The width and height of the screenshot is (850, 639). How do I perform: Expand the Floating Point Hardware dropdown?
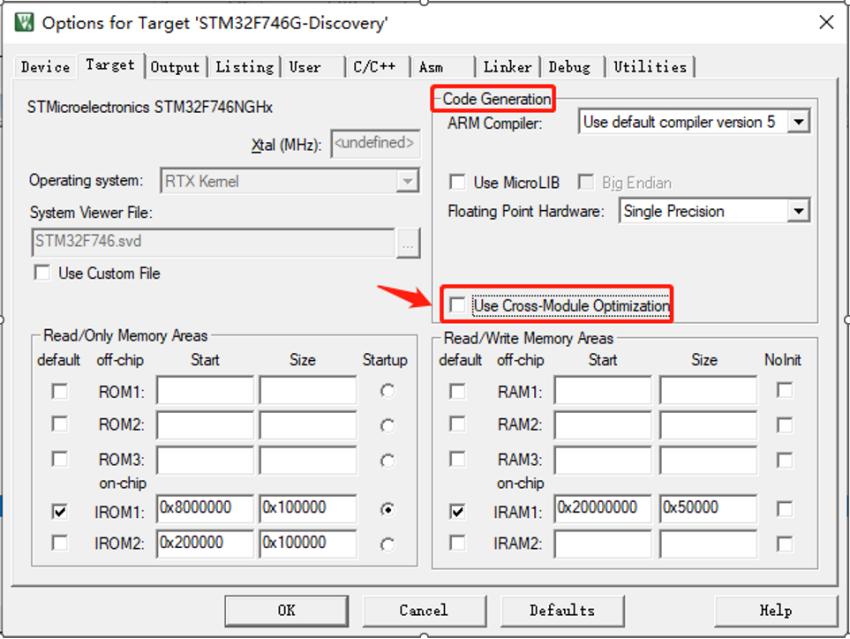coord(797,211)
